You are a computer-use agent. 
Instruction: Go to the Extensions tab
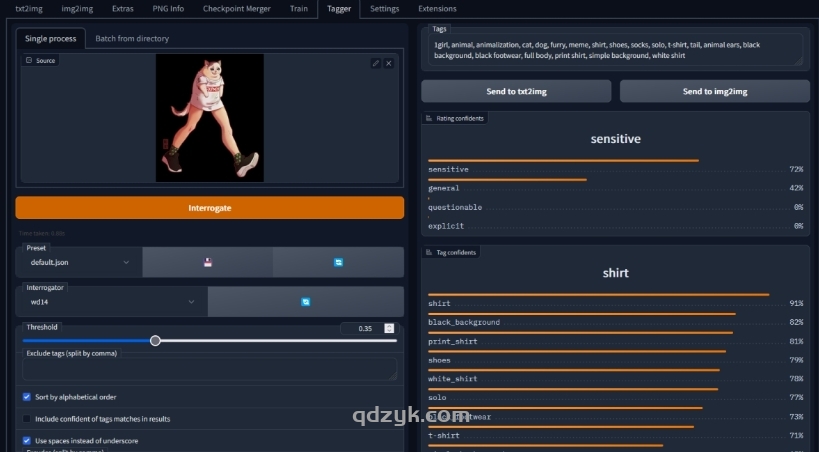[x=437, y=9]
